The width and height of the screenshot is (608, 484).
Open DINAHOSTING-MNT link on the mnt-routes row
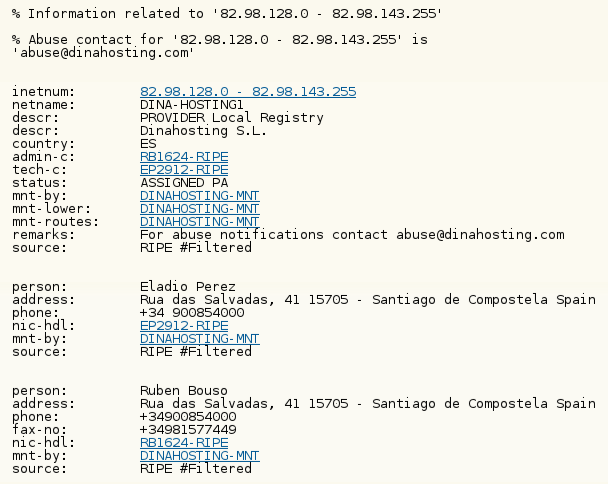tap(199, 222)
